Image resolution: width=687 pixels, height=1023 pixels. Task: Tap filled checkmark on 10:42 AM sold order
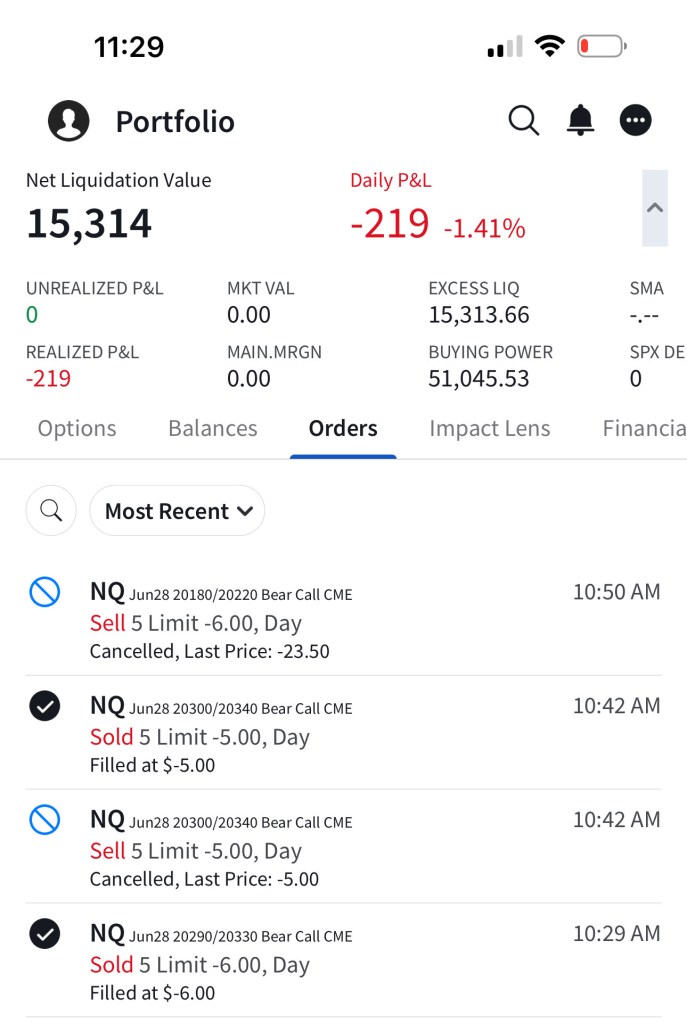(45, 707)
